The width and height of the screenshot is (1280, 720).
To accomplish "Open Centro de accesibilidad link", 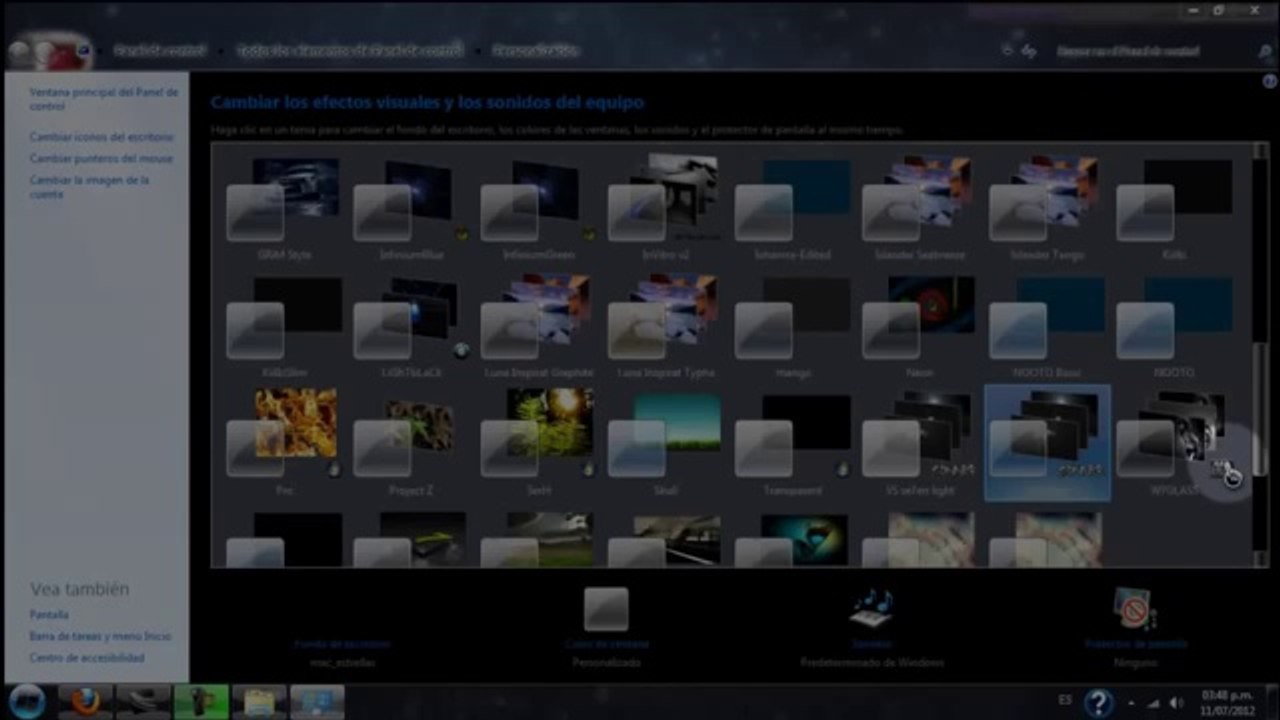I will 87,658.
